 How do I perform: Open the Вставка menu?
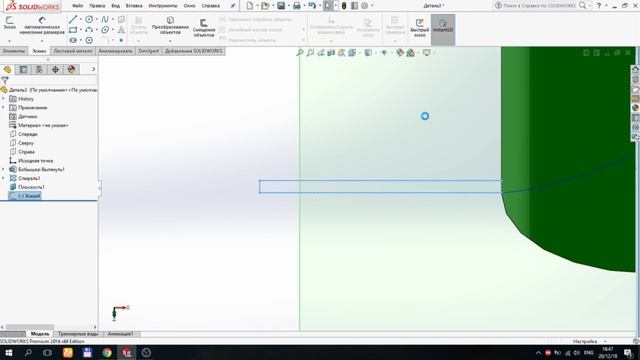coord(134,6)
